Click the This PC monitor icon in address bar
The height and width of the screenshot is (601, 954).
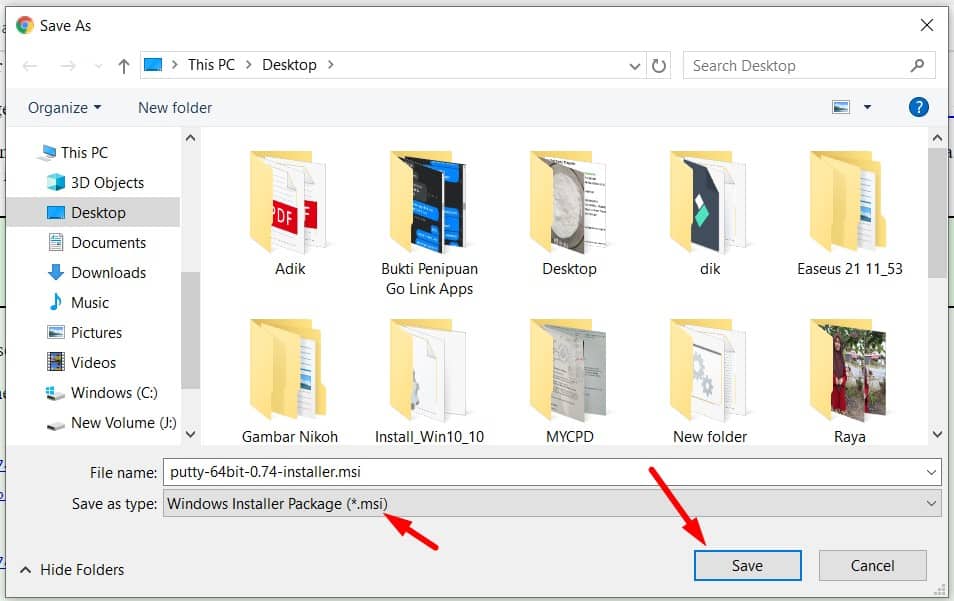tap(153, 65)
